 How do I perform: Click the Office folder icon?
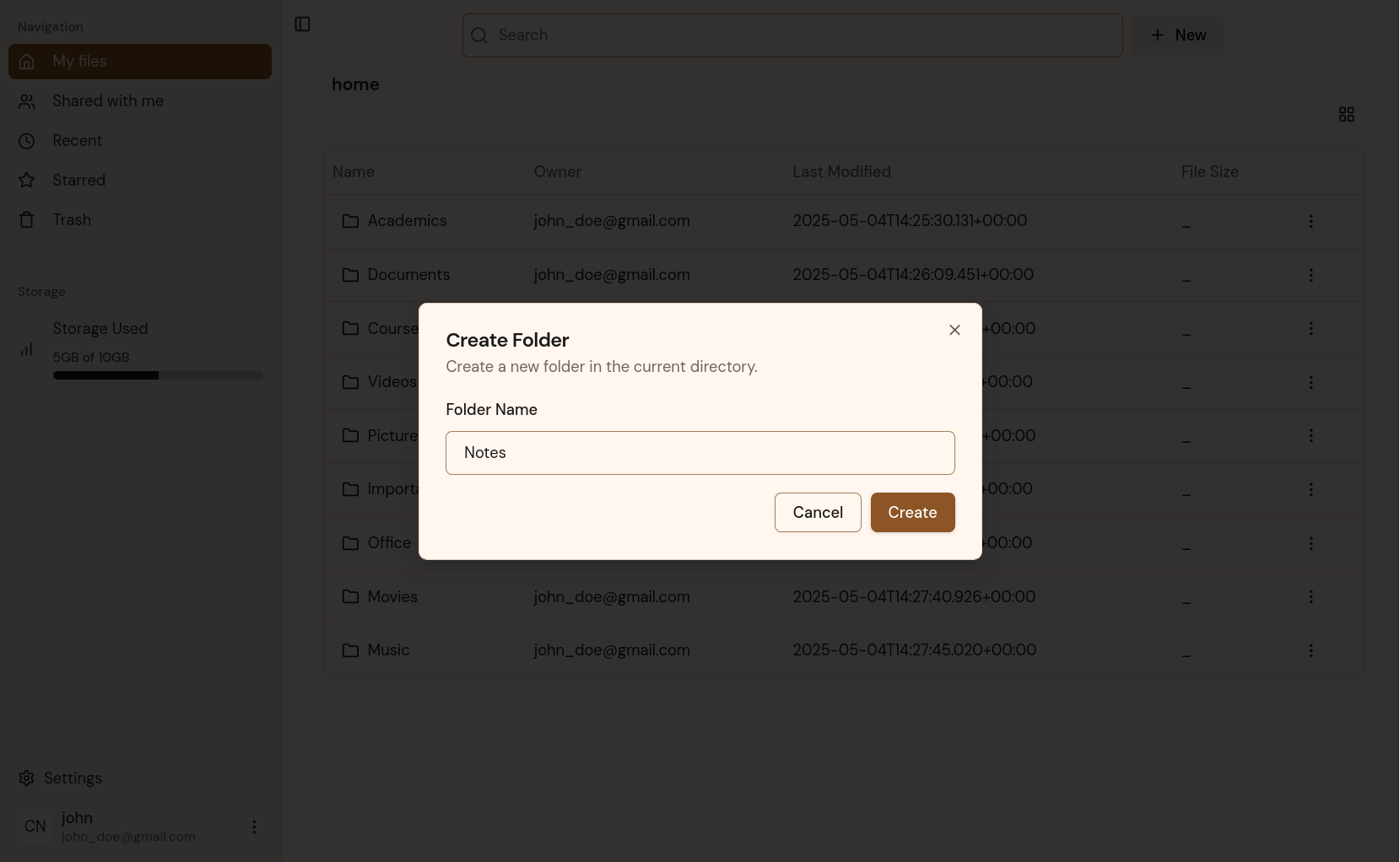(350, 543)
